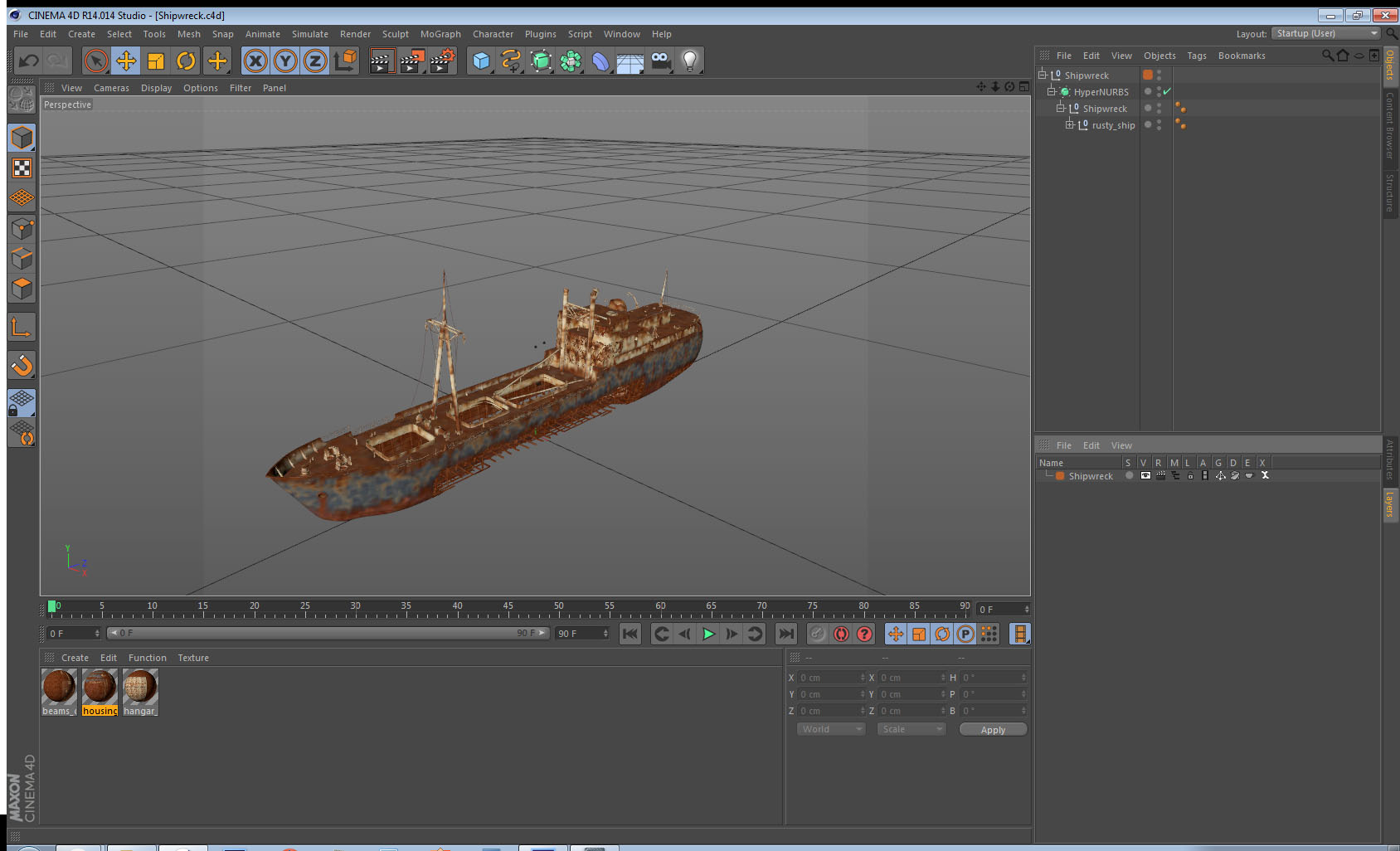Click the Apply button
The image size is (1400, 851).
[x=993, y=730]
